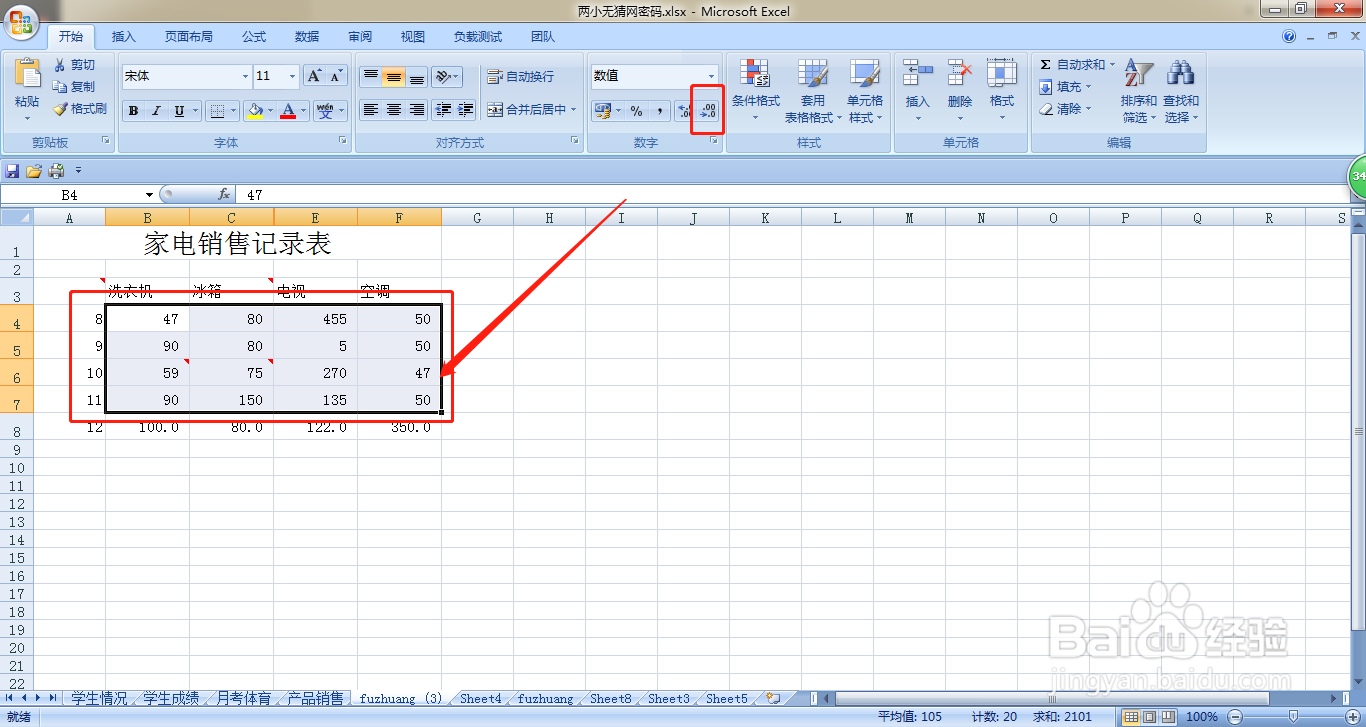
Task: Switch to the 数据 ribbon tab
Action: click(307, 37)
